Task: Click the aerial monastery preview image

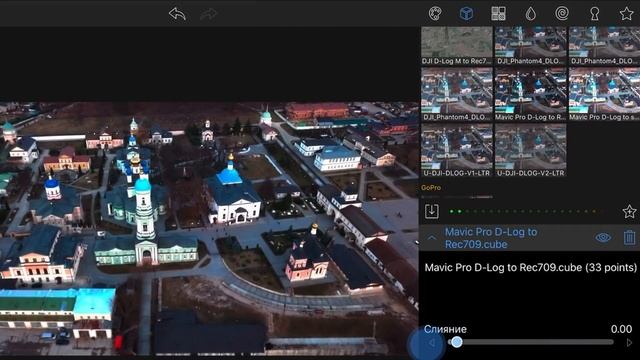Action: (x=209, y=229)
